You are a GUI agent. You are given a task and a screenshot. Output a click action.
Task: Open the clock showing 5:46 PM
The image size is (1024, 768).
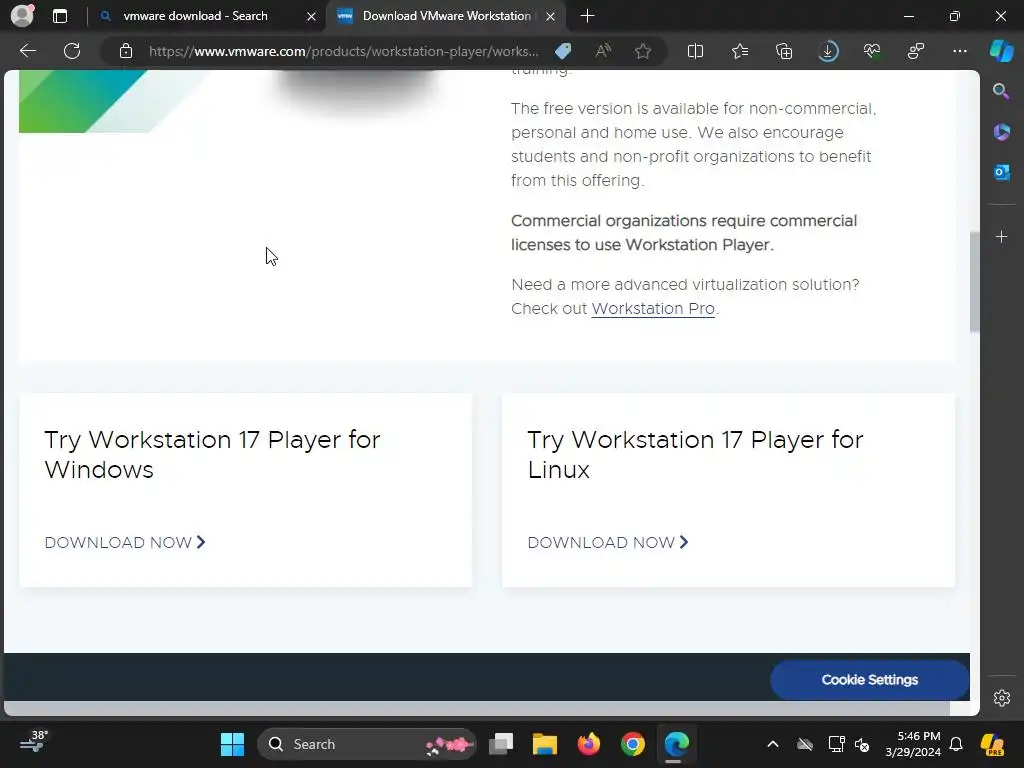913,744
